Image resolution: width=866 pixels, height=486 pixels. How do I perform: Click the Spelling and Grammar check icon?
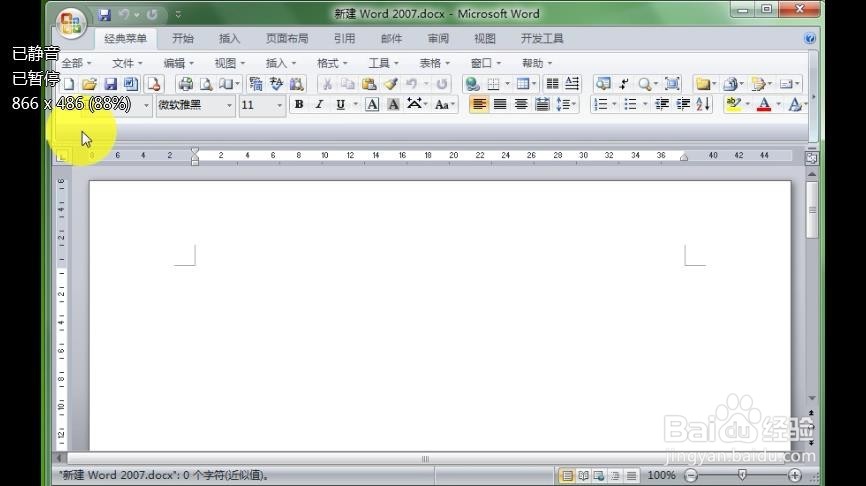coord(276,84)
